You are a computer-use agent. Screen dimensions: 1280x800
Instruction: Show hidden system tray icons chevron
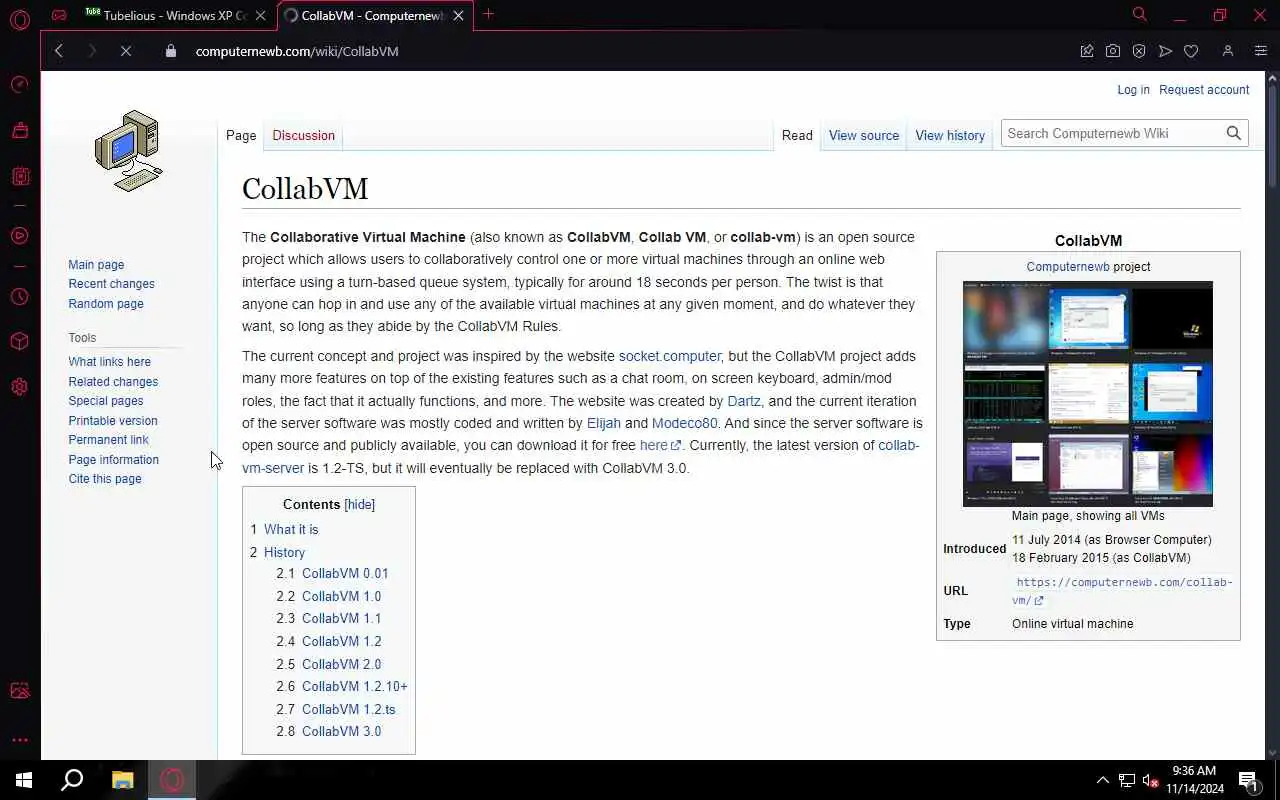click(1103, 780)
